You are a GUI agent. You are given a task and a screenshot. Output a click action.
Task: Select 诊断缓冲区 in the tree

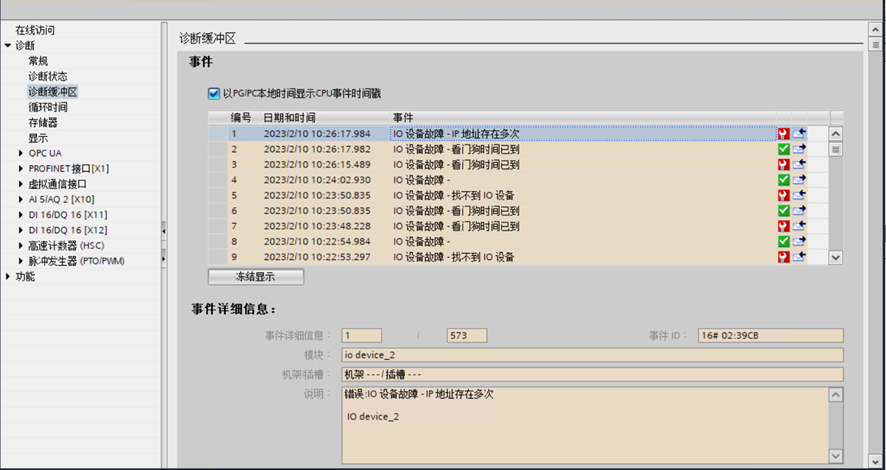pyautogui.click(x=53, y=92)
